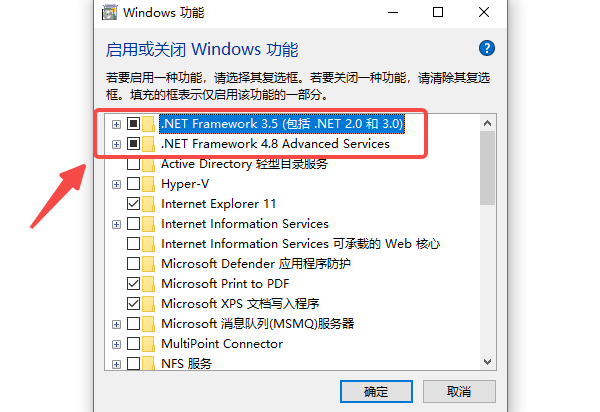Viewport: 600px width, 412px height.
Task: Click the blue help question mark icon
Action: [x=487, y=49]
